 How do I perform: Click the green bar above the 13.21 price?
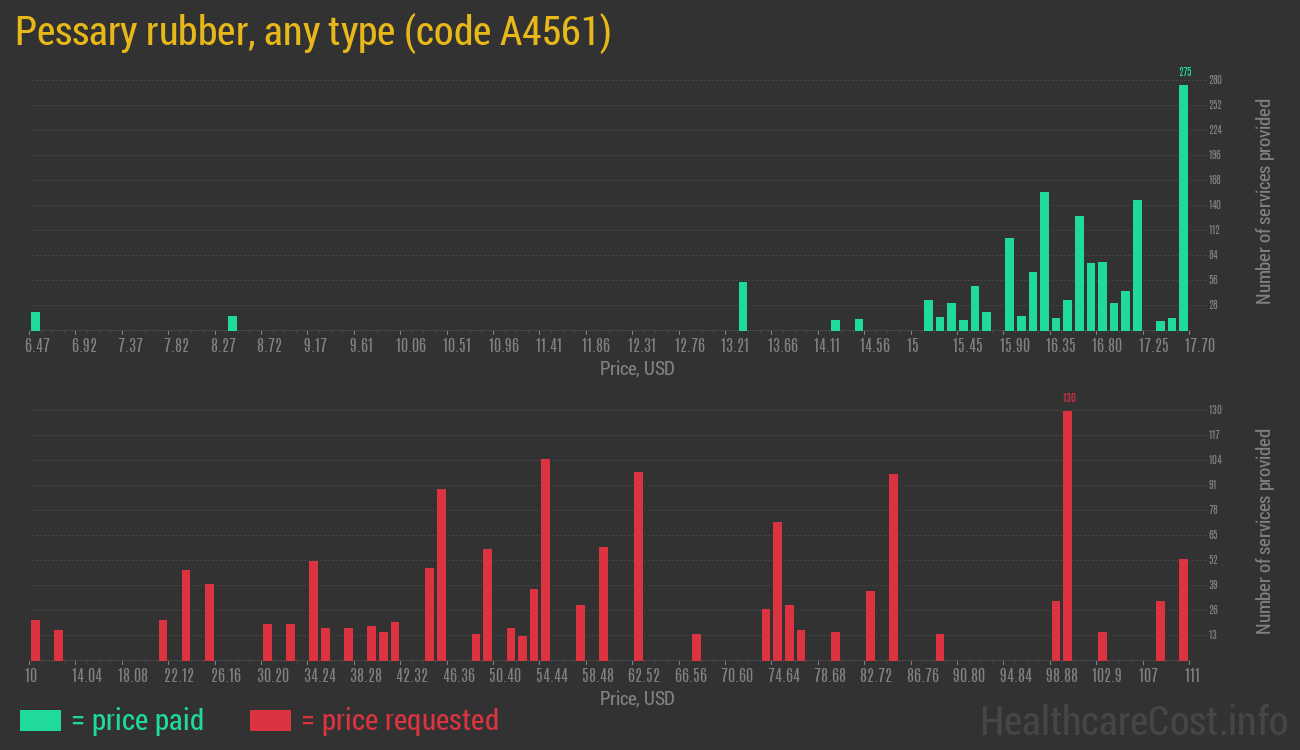click(743, 306)
